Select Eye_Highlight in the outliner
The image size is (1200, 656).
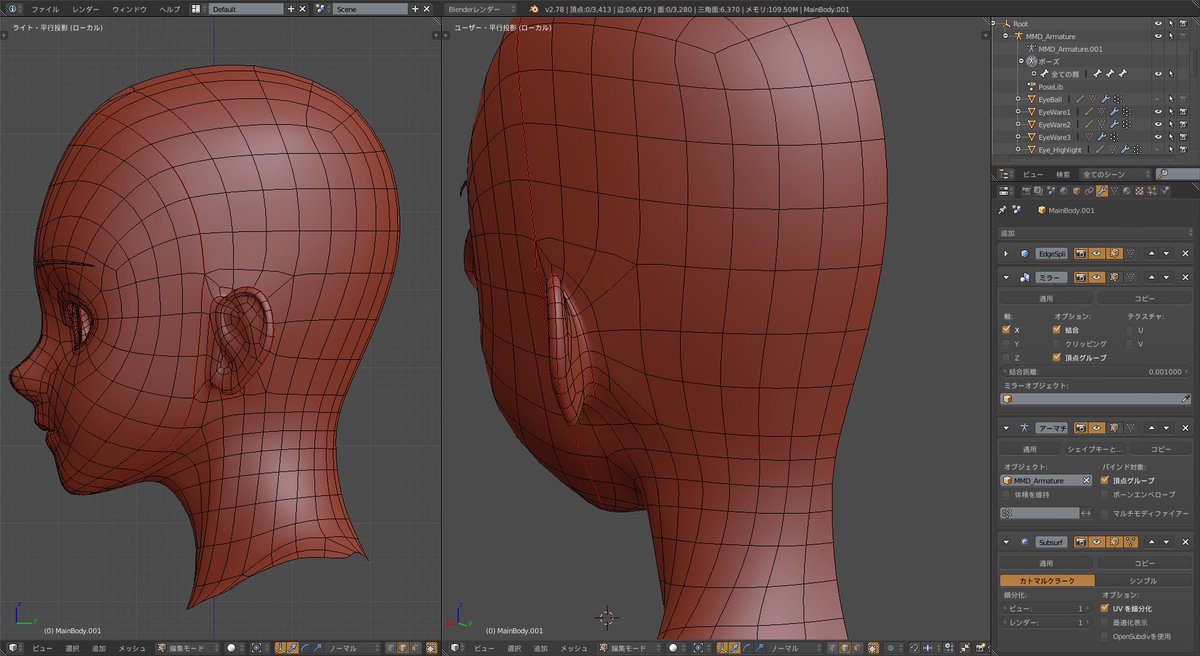coord(1059,150)
